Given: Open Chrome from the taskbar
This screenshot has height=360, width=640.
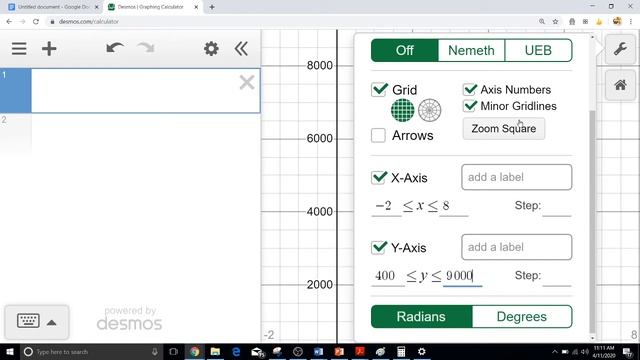Looking at the screenshot, I should click(195, 351).
